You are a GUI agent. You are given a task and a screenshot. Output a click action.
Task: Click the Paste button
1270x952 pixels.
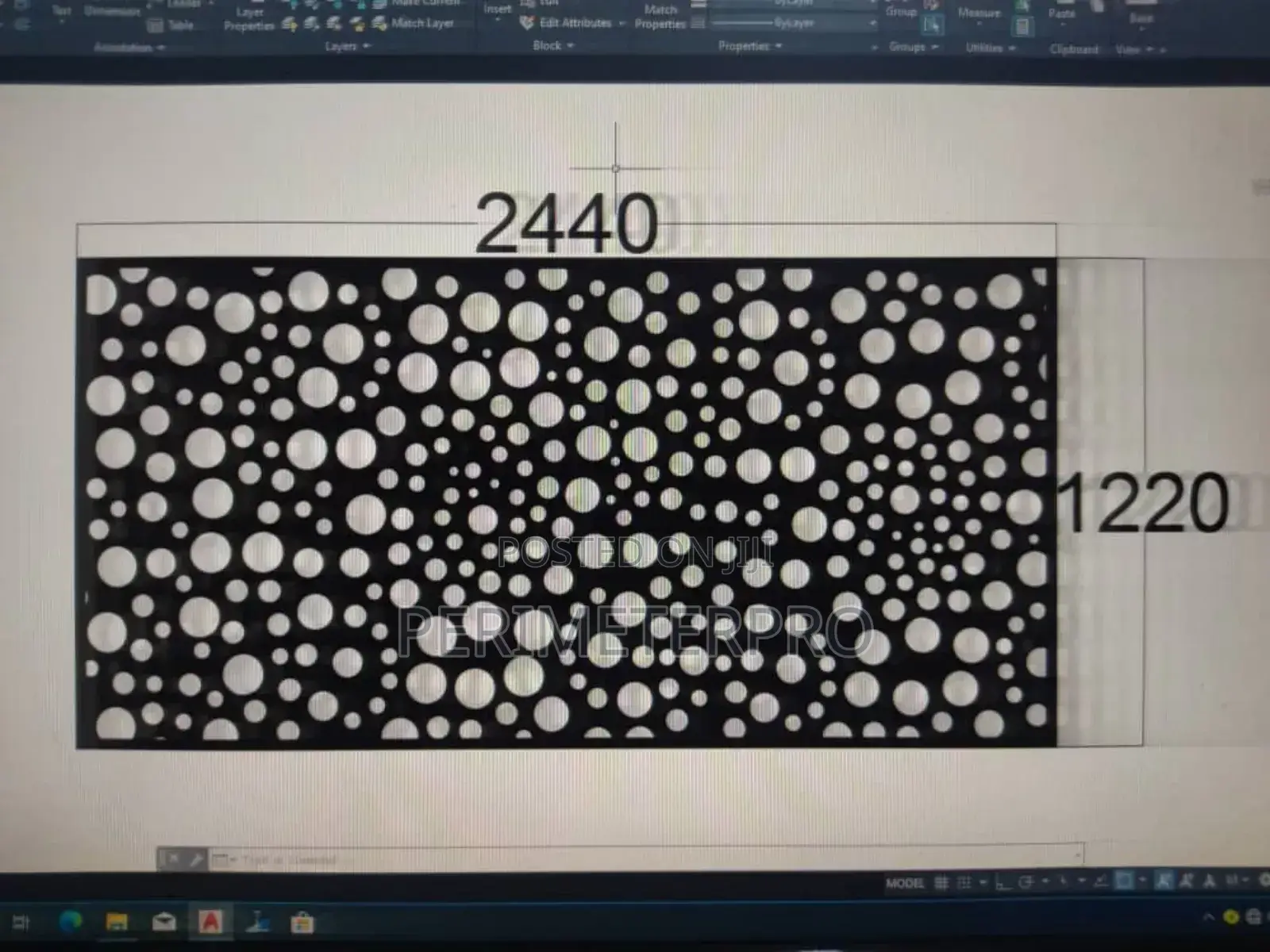pyautogui.click(x=1061, y=14)
